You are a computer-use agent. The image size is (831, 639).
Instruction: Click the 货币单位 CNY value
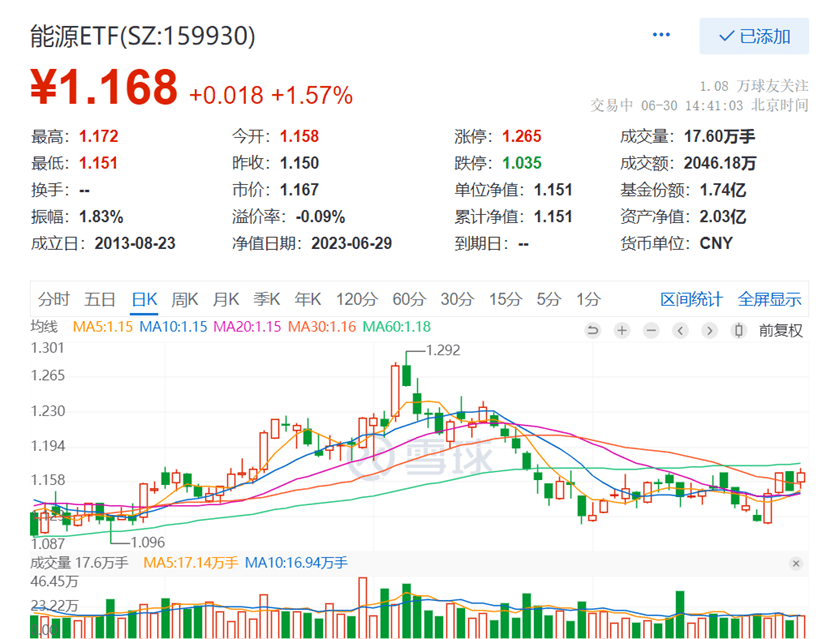(x=716, y=243)
